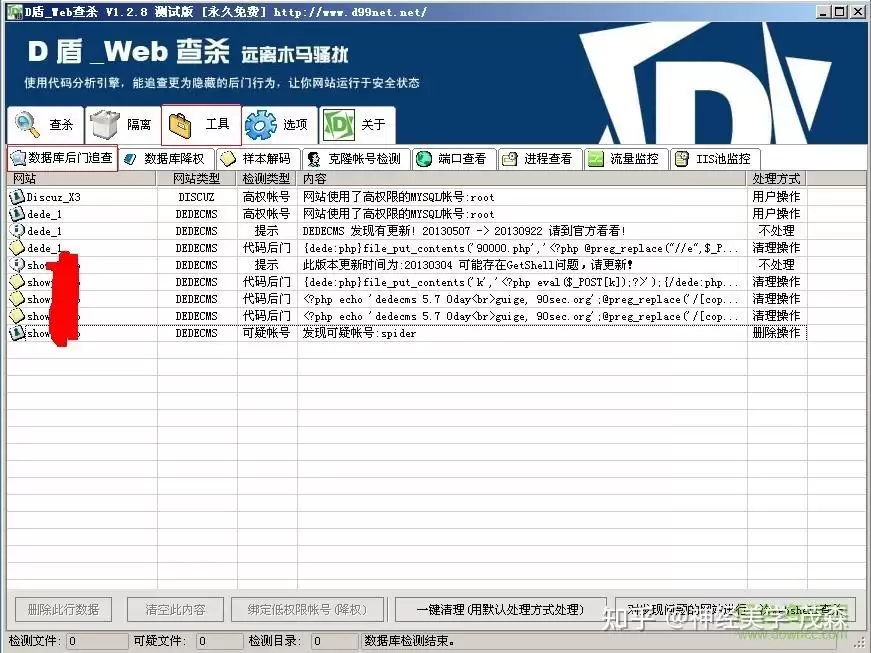Open the 关于 D-shield logo tab
This screenshot has height=653, width=871.
[x=357, y=124]
